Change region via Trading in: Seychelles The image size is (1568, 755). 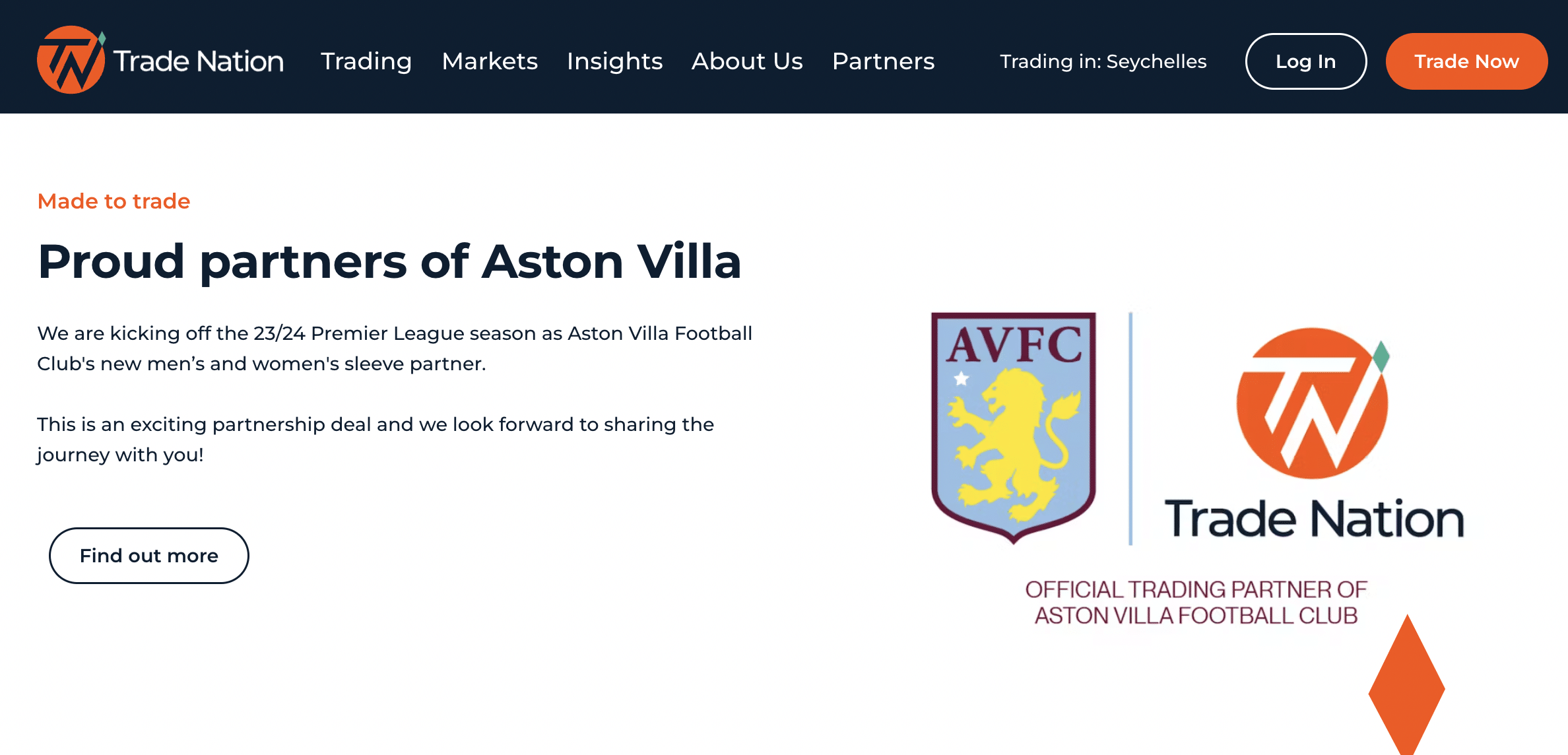tap(1103, 61)
